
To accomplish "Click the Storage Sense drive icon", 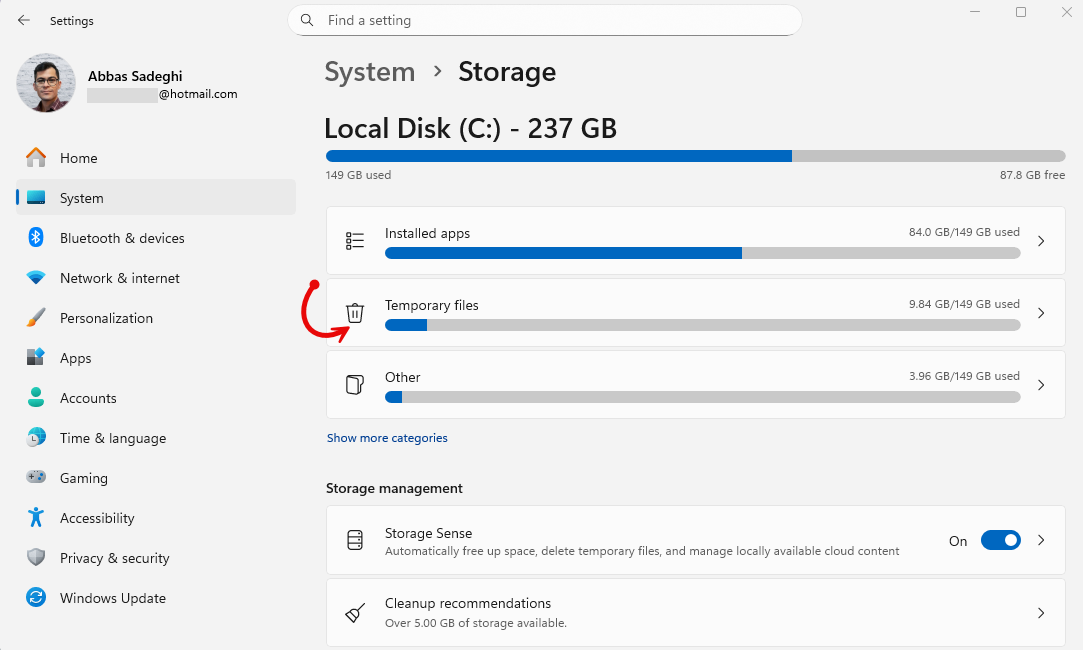I will [x=355, y=541].
